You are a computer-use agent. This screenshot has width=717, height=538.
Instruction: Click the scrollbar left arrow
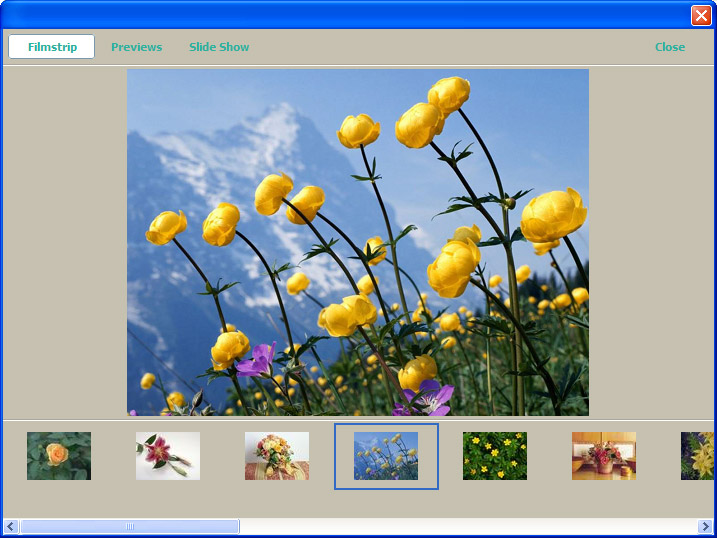coord(11,526)
